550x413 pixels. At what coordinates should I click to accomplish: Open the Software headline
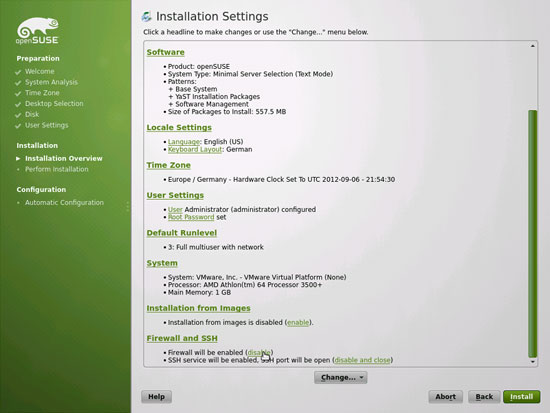point(166,52)
